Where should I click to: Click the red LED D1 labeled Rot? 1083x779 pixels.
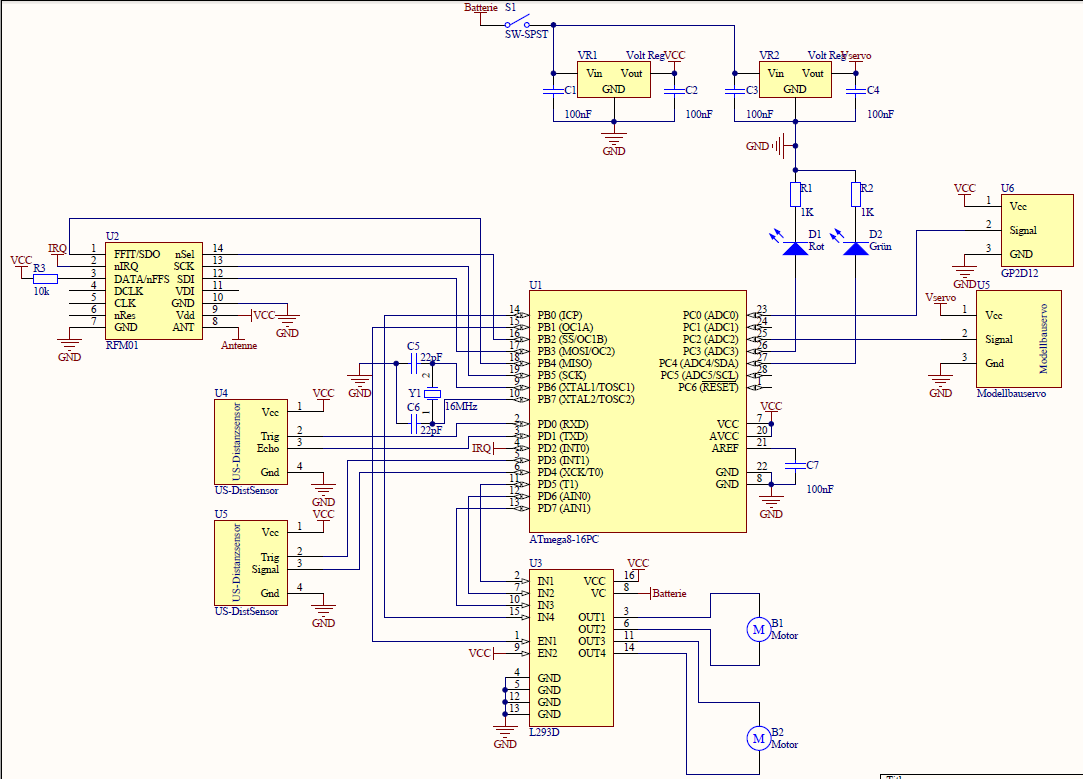tap(795, 247)
